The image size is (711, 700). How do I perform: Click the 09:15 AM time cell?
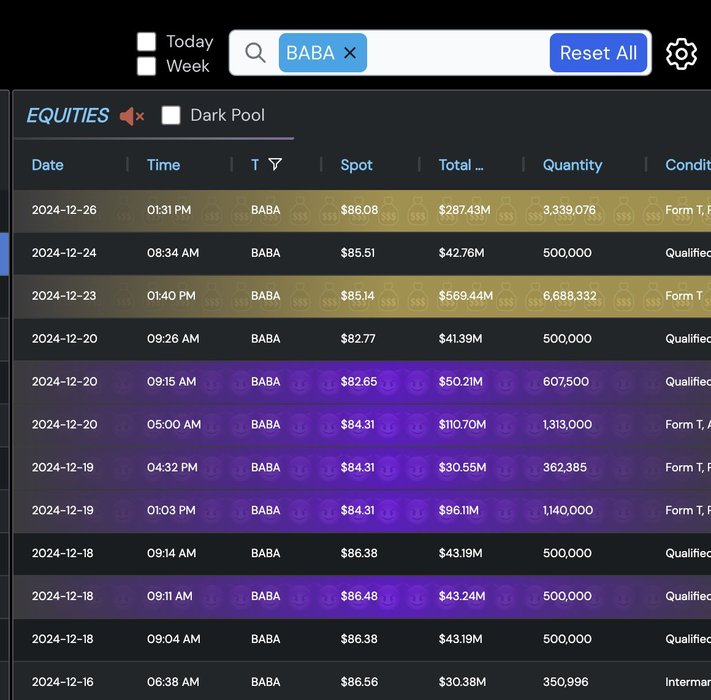[x=171, y=381]
